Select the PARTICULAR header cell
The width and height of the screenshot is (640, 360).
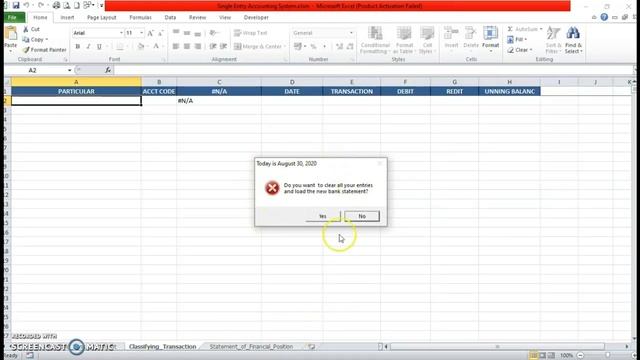[x=76, y=91]
